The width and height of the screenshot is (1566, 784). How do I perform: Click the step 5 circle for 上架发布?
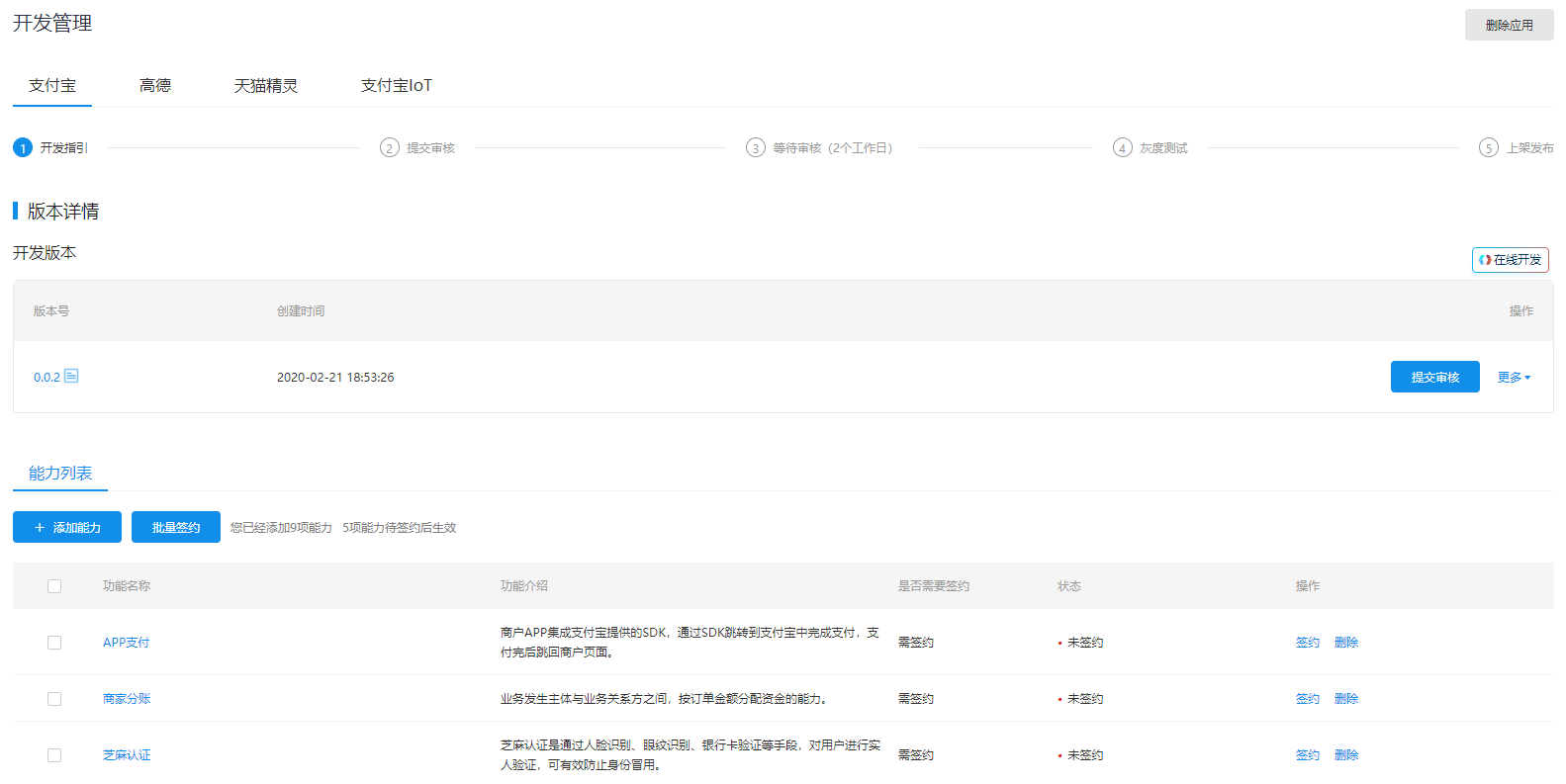click(1489, 147)
